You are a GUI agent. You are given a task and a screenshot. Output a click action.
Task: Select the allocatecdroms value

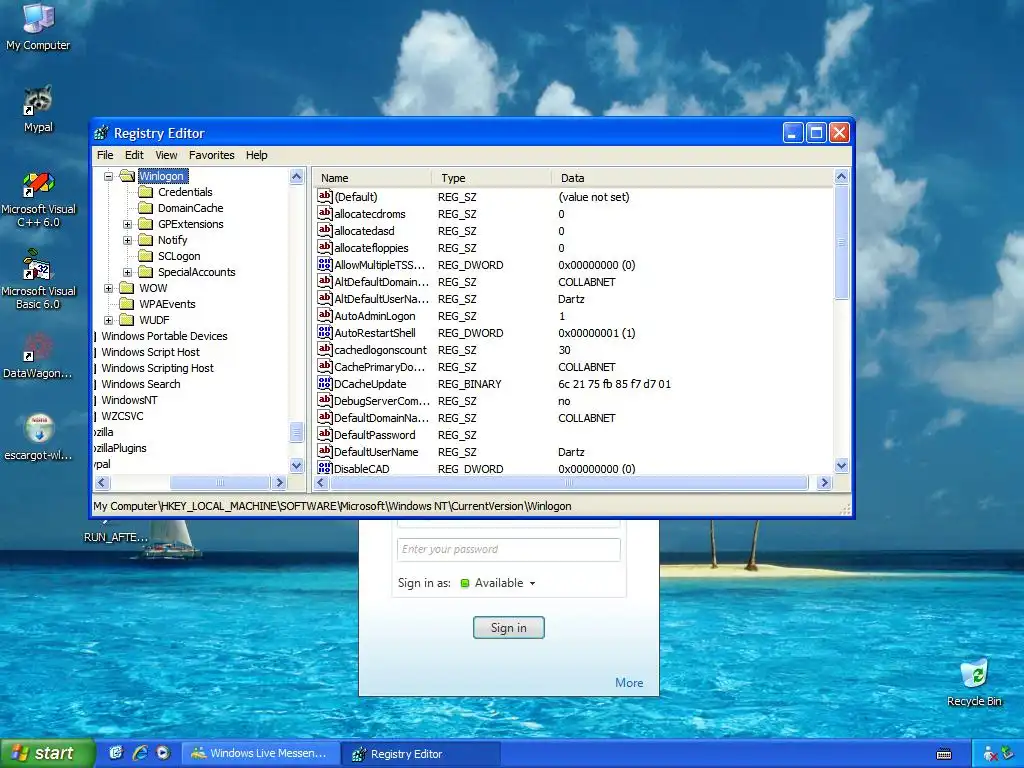(x=370, y=214)
